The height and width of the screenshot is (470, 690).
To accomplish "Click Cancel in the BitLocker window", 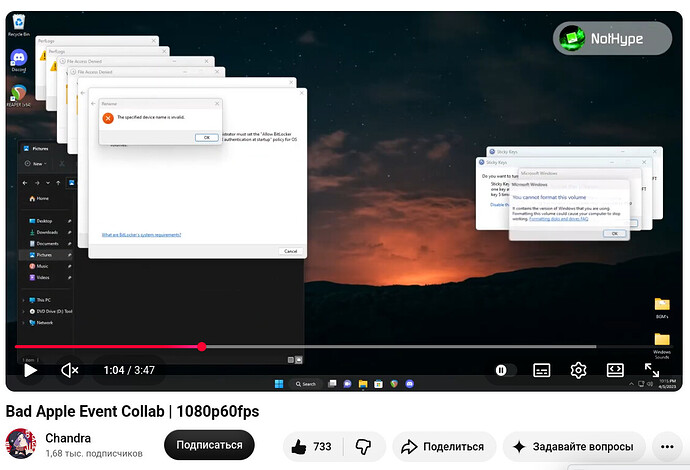I will pos(290,251).
